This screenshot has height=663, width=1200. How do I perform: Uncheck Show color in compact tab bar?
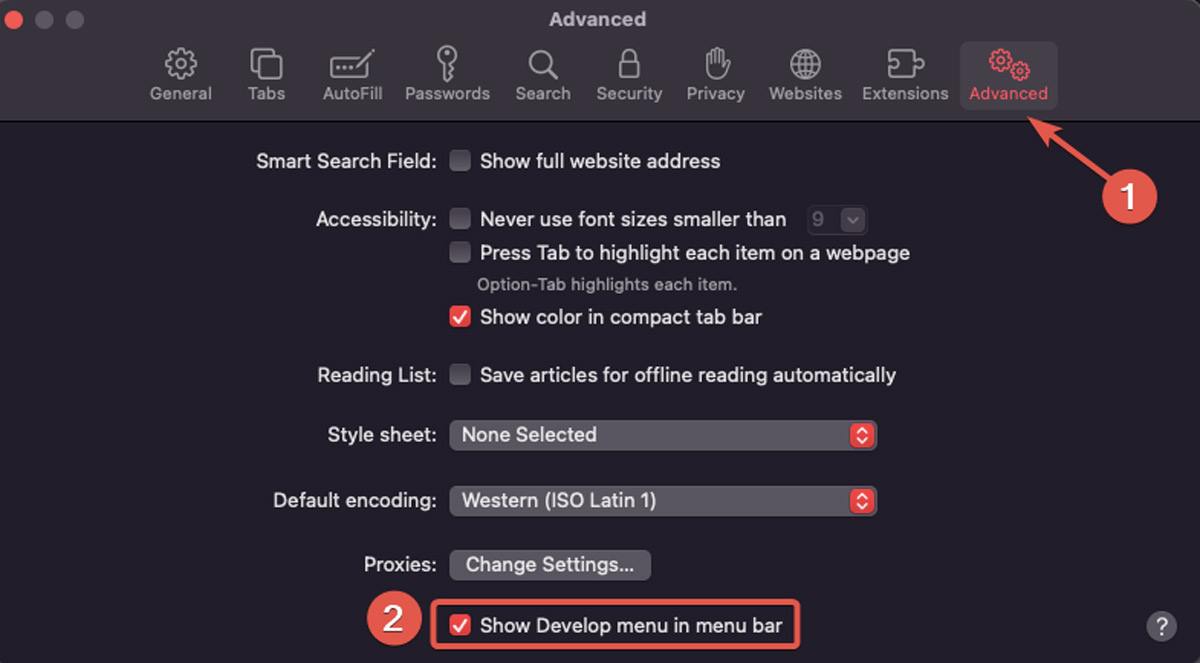[x=459, y=317]
